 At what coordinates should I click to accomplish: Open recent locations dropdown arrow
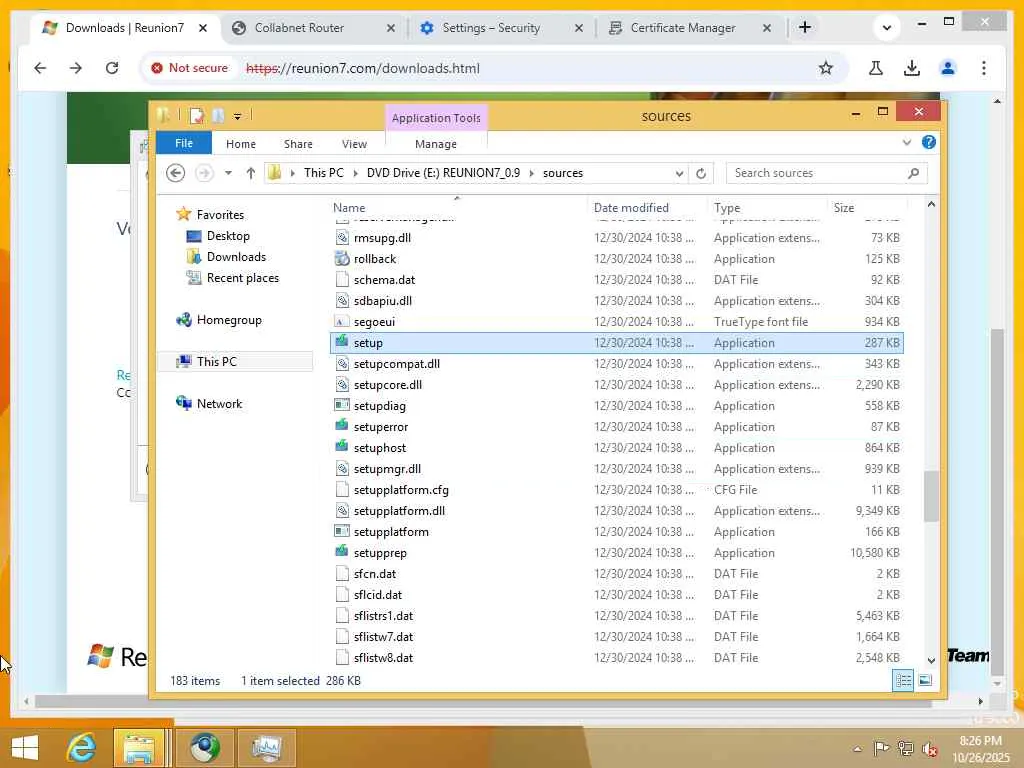click(228, 173)
